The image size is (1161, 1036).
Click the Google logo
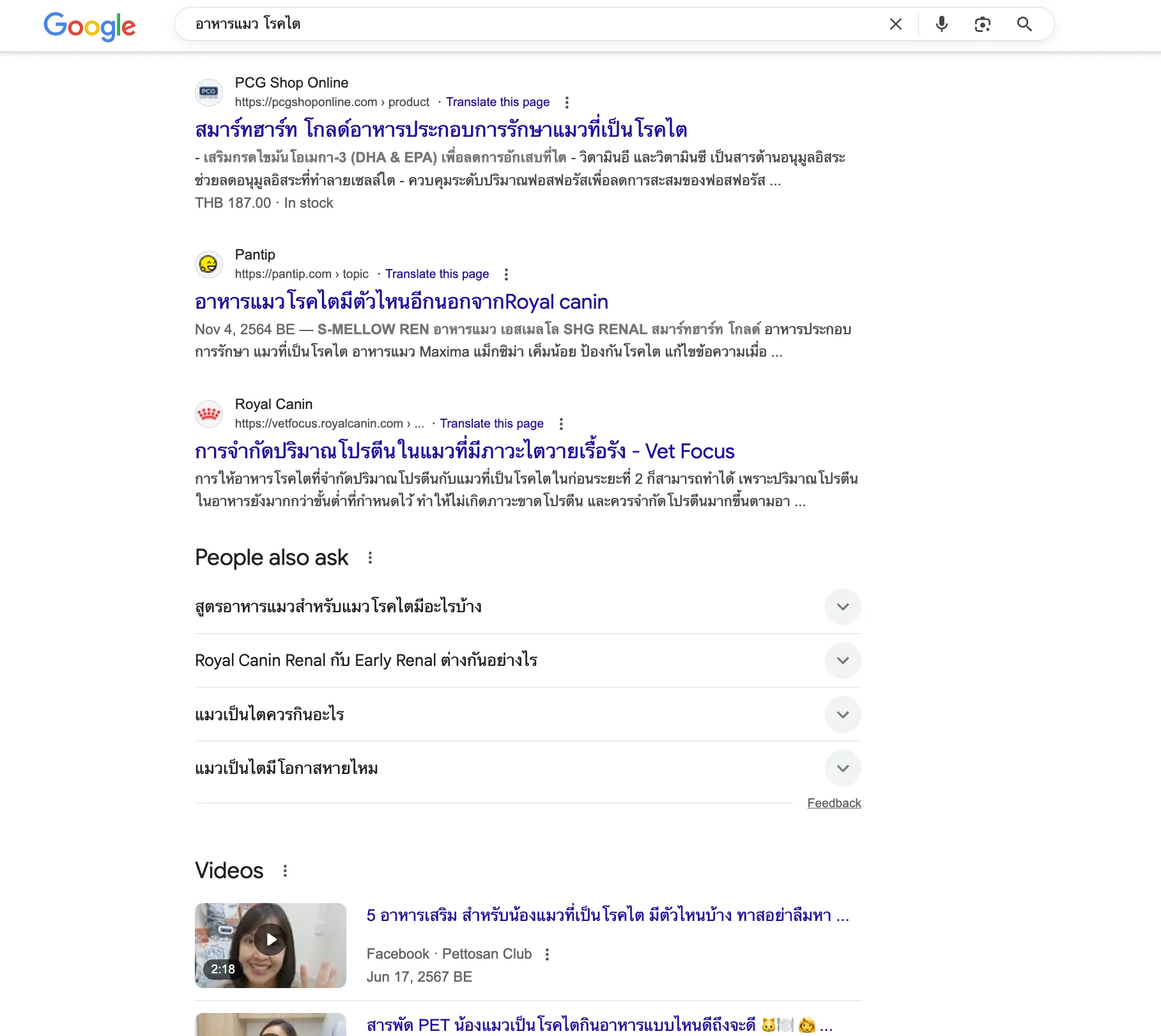89,26
